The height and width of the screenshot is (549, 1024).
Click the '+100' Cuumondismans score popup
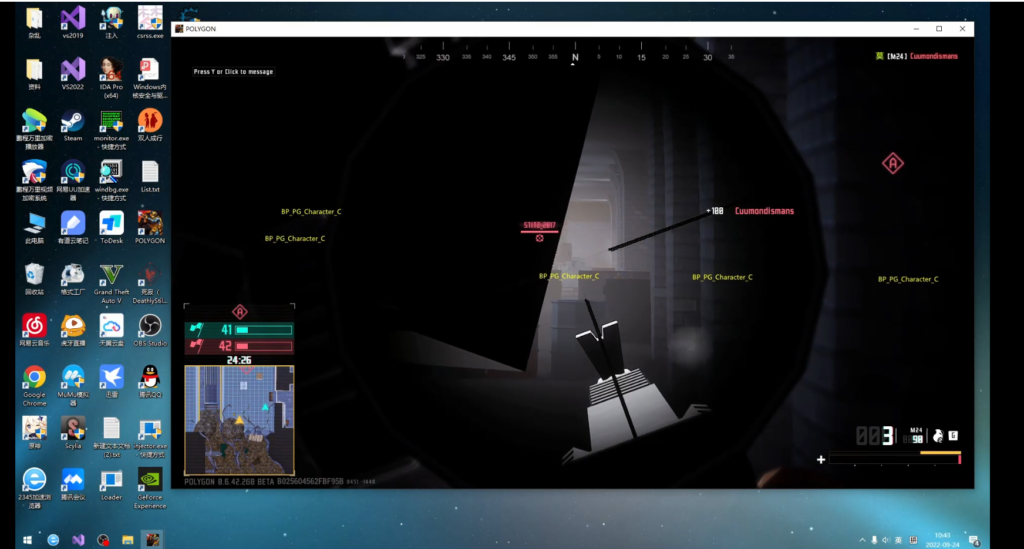click(750, 211)
